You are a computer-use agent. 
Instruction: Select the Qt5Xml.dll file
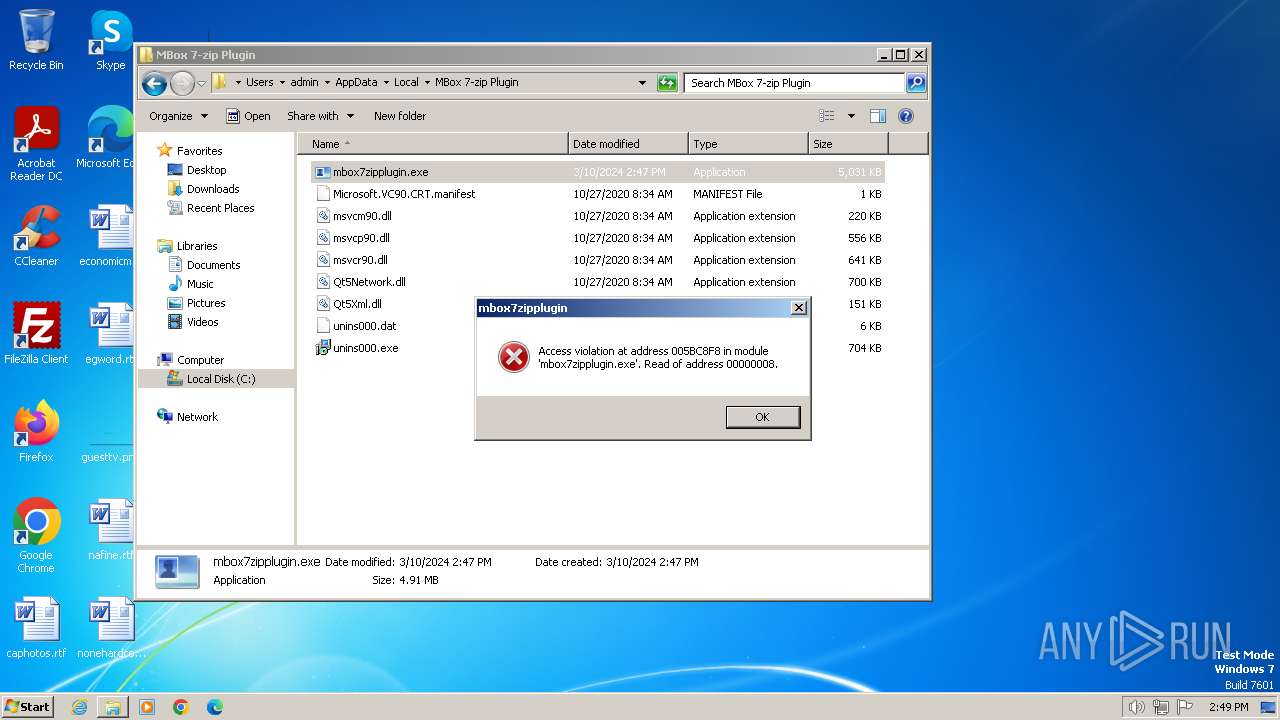click(x=357, y=304)
